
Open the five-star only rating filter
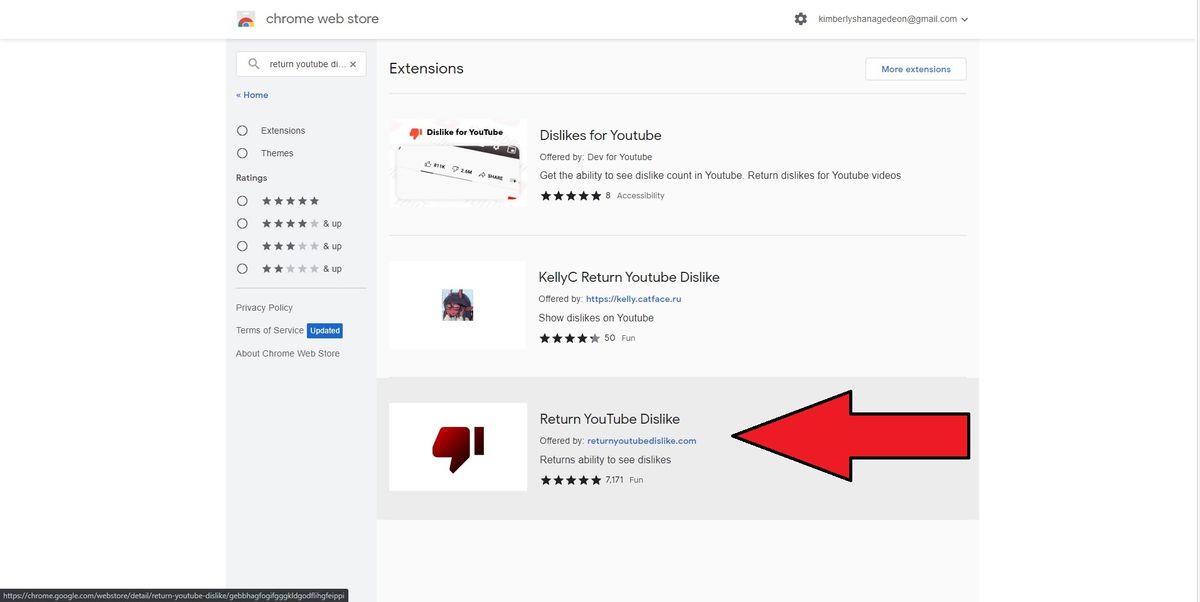[x=240, y=198]
